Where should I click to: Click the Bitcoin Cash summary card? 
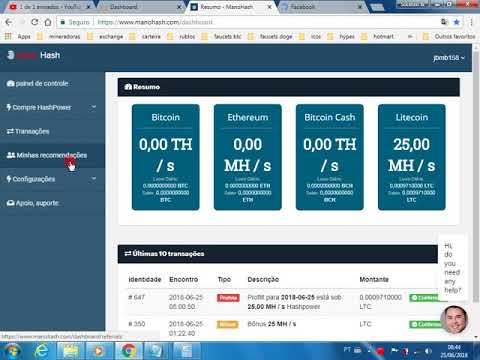[330, 157]
